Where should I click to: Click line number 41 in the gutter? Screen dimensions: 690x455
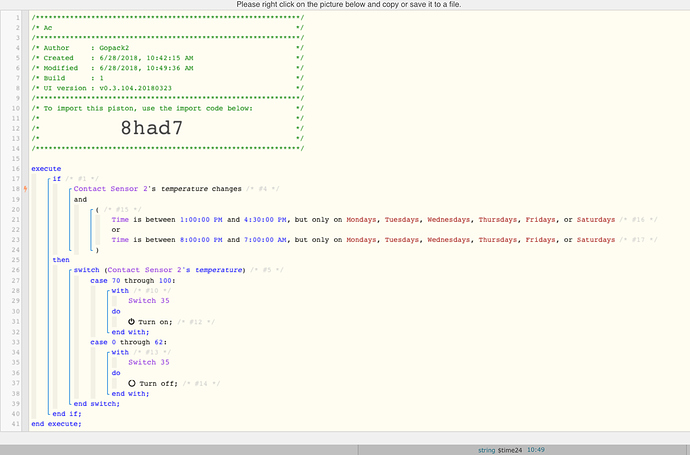coord(16,424)
